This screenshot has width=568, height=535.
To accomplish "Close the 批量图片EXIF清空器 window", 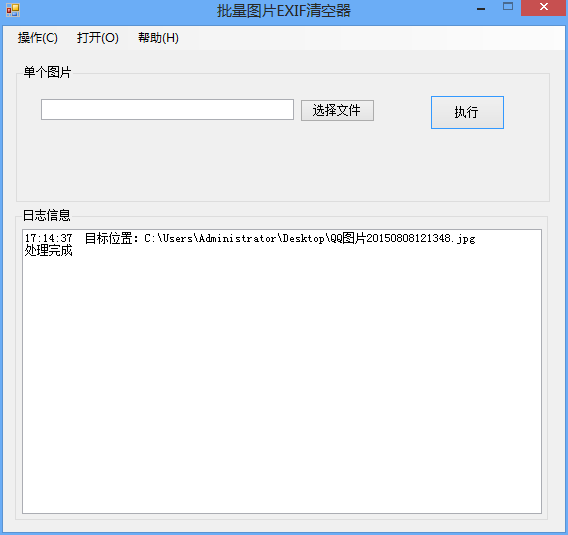I will point(543,7).
